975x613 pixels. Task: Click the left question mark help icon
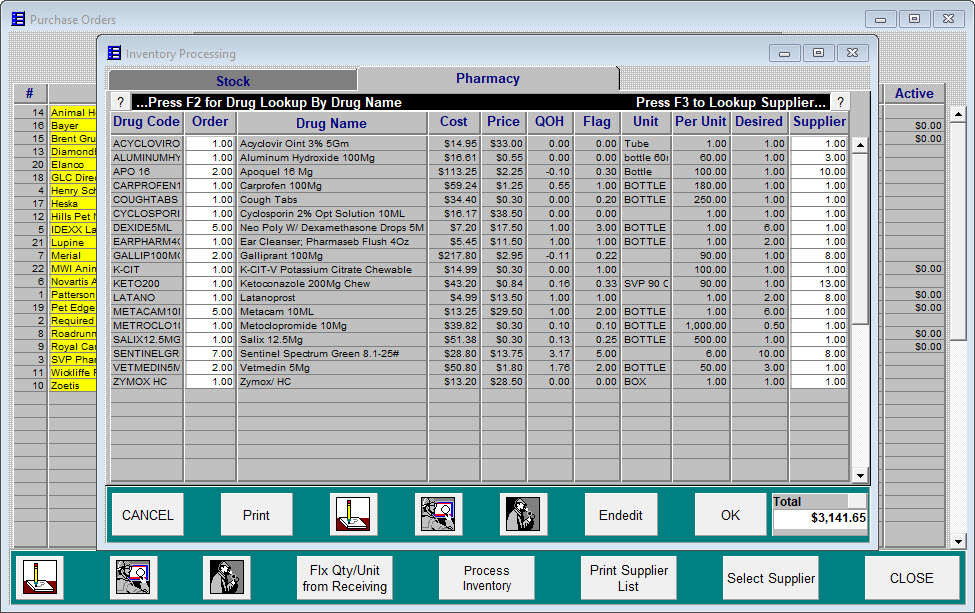[x=121, y=102]
